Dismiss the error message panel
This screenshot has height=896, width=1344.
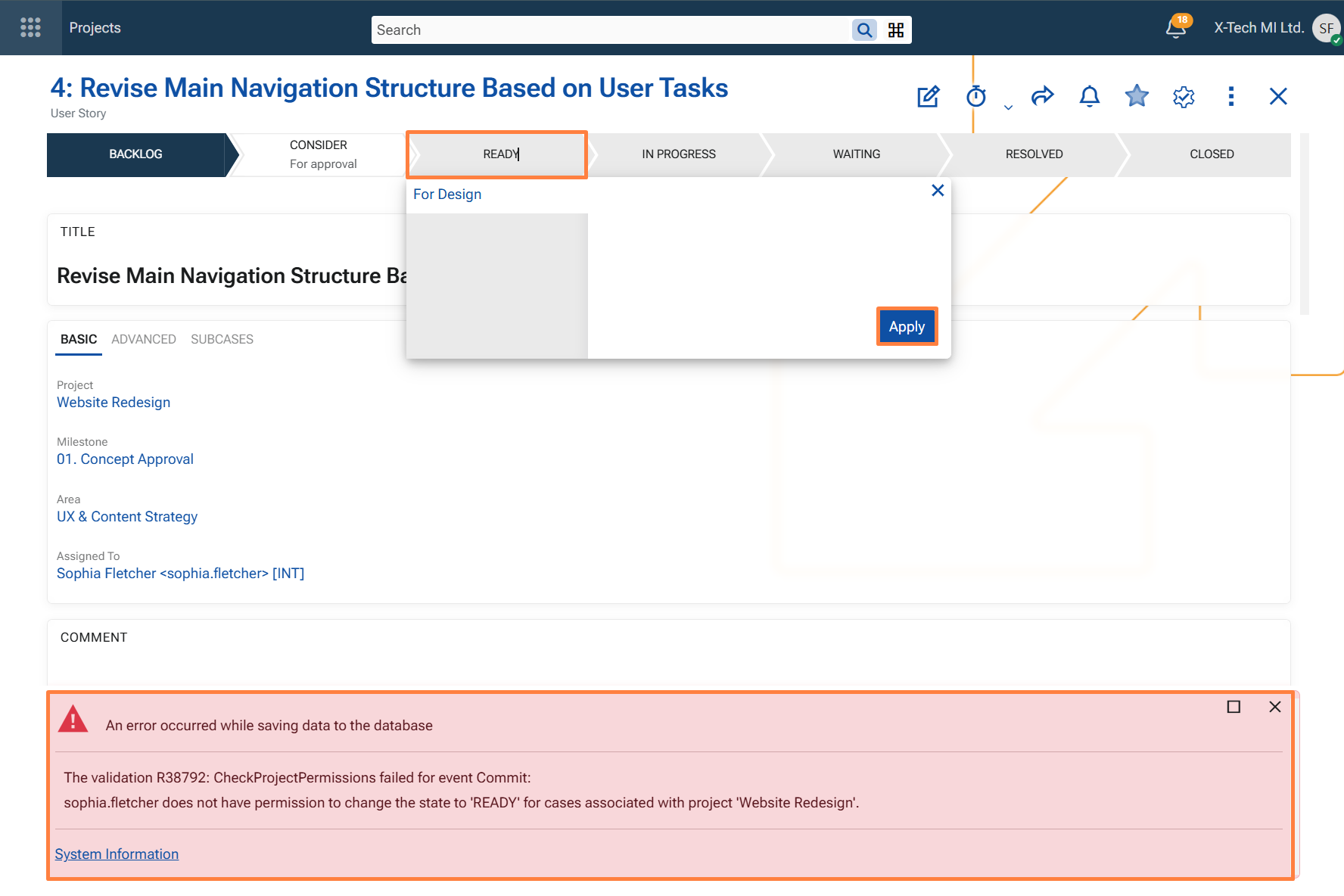coord(1275,707)
